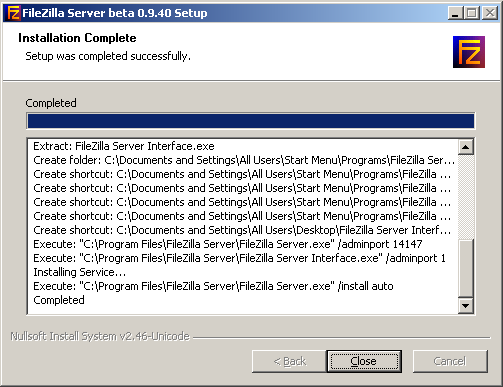503x387 pixels.
Task: Click the greyed-out Cancel button
Action: pyautogui.click(x=450, y=361)
